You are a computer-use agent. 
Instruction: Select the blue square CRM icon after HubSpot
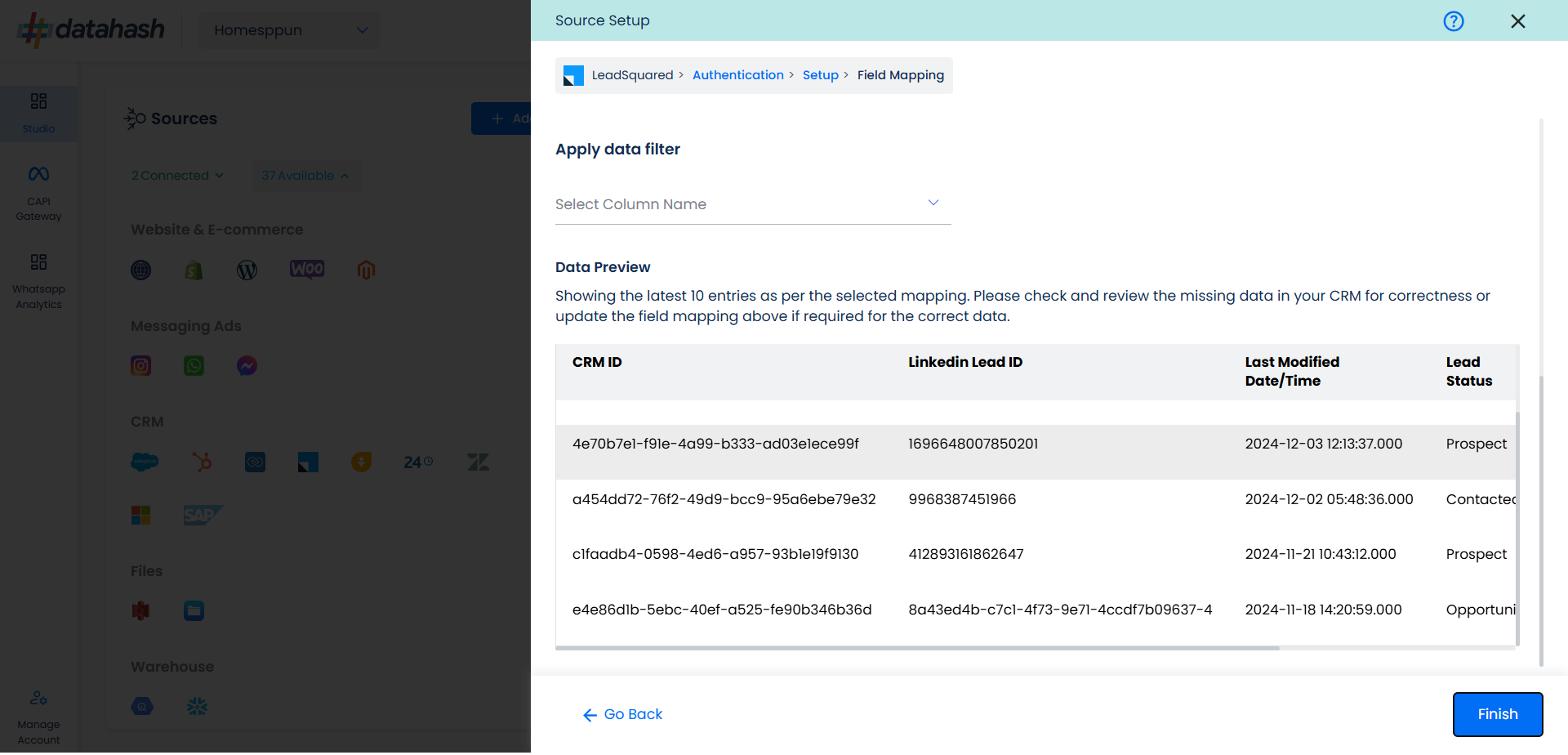(255, 462)
